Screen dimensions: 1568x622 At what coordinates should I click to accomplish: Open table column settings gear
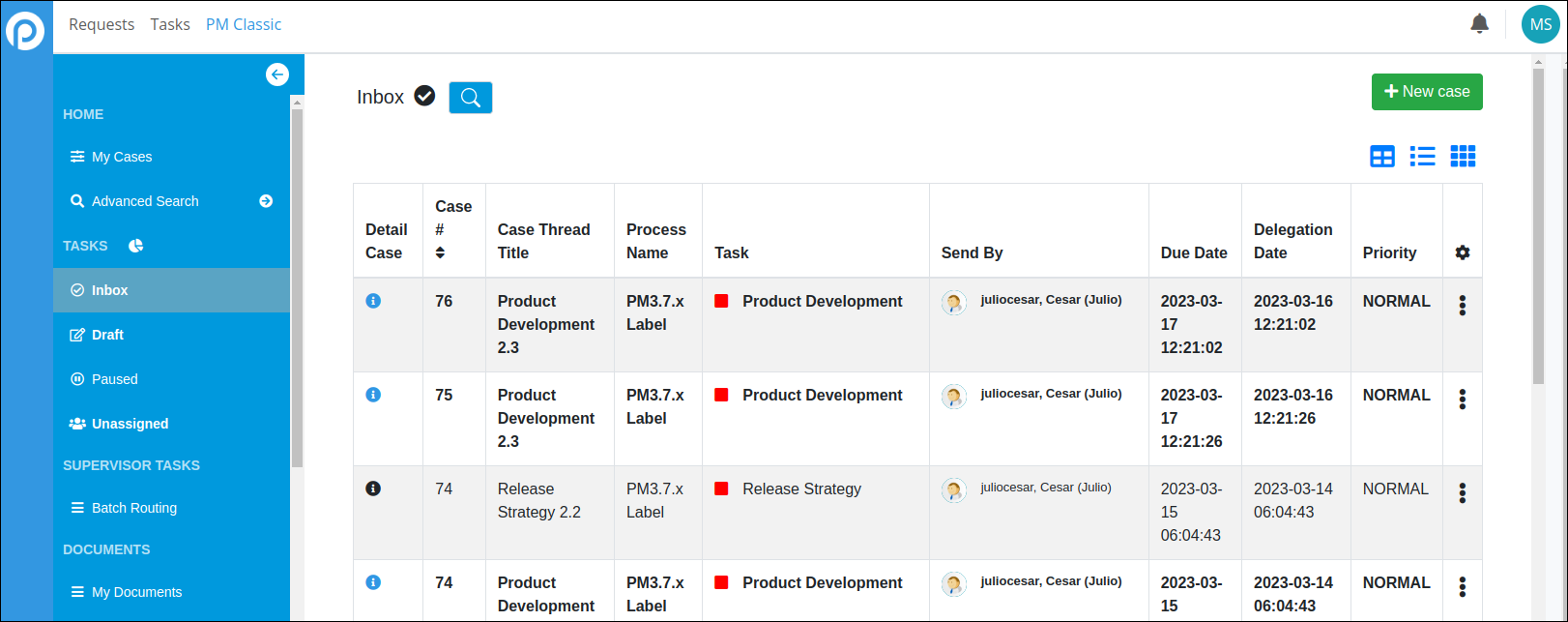(1462, 252)
